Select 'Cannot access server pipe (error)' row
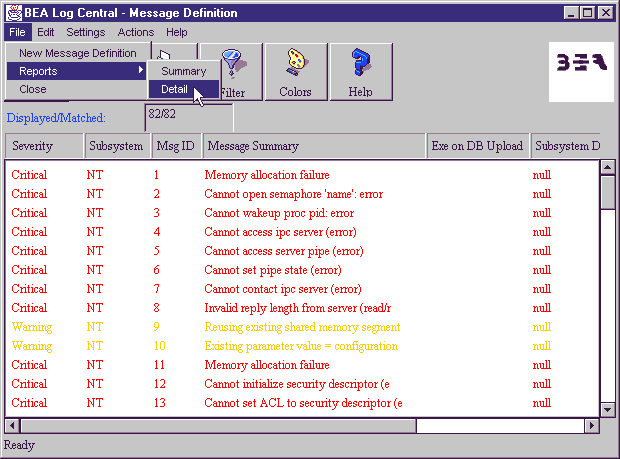 302,251
